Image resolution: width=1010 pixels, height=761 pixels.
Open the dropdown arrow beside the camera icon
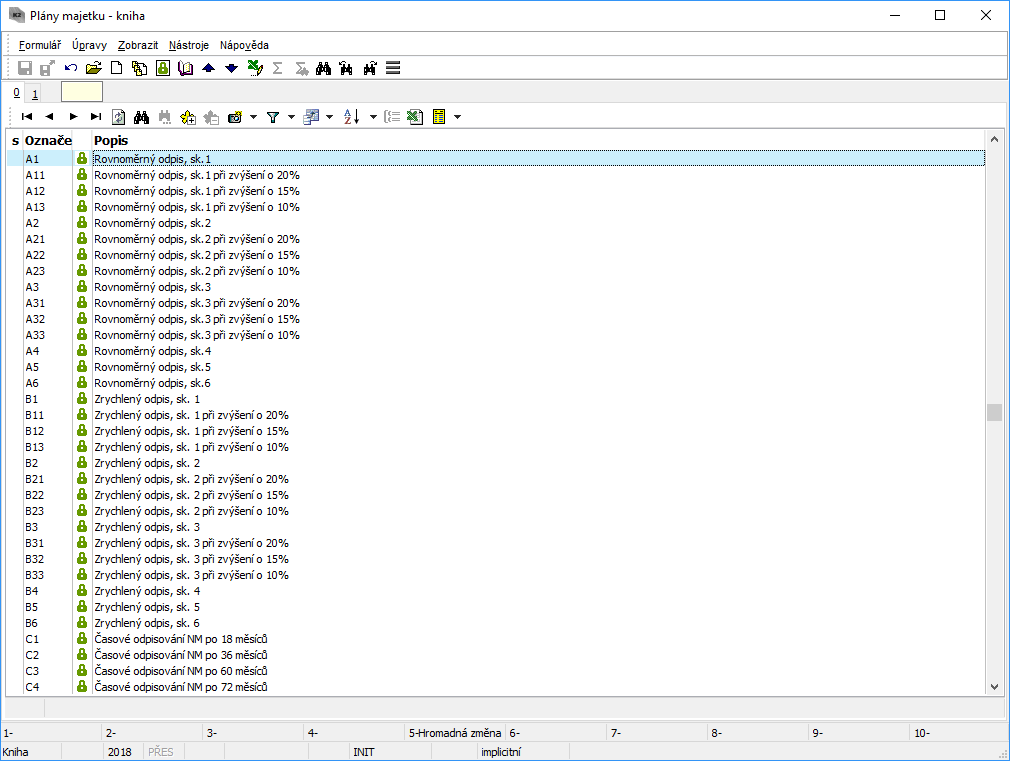253,117
